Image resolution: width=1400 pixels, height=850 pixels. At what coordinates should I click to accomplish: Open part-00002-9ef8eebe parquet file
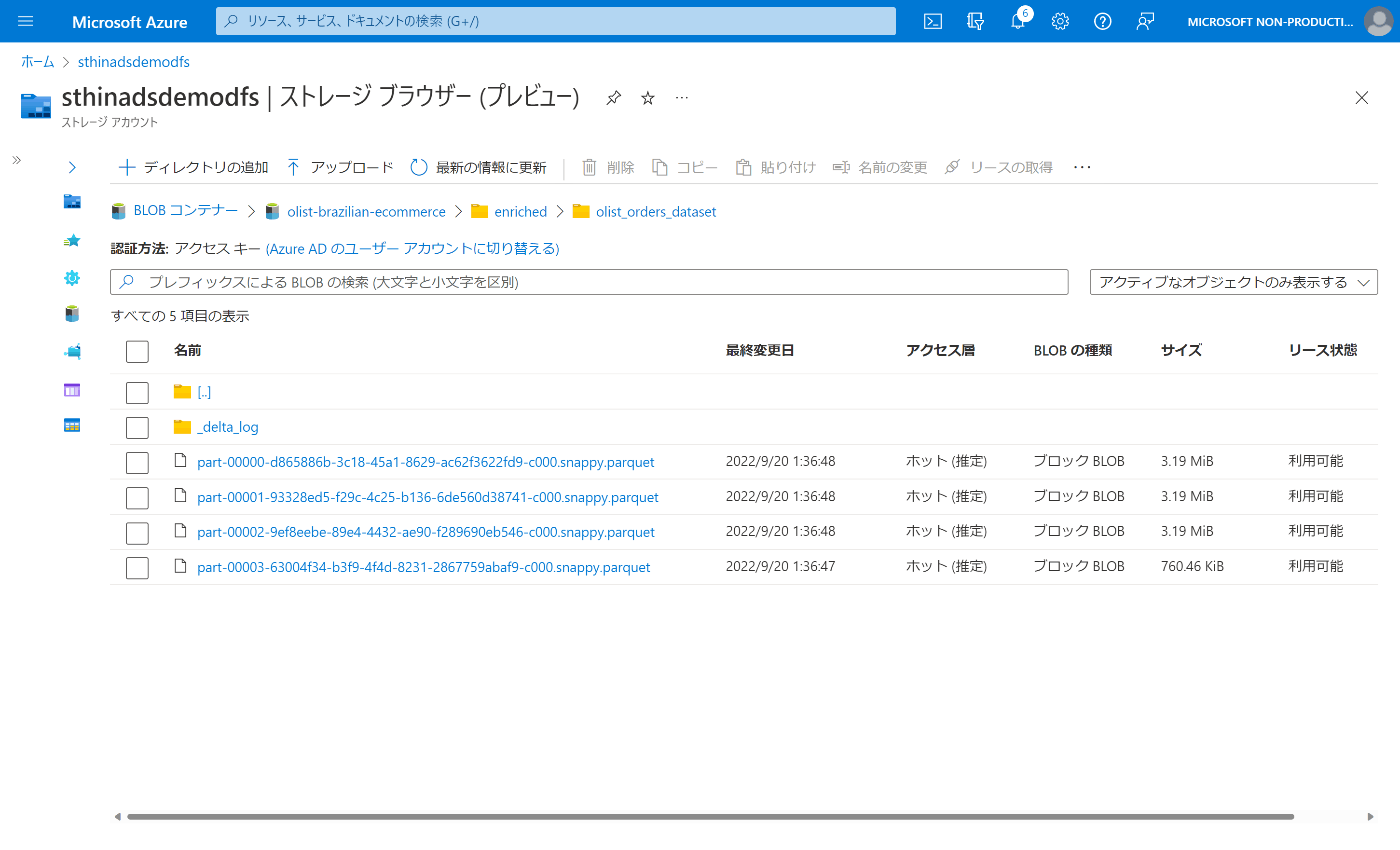tap(426, 532)
